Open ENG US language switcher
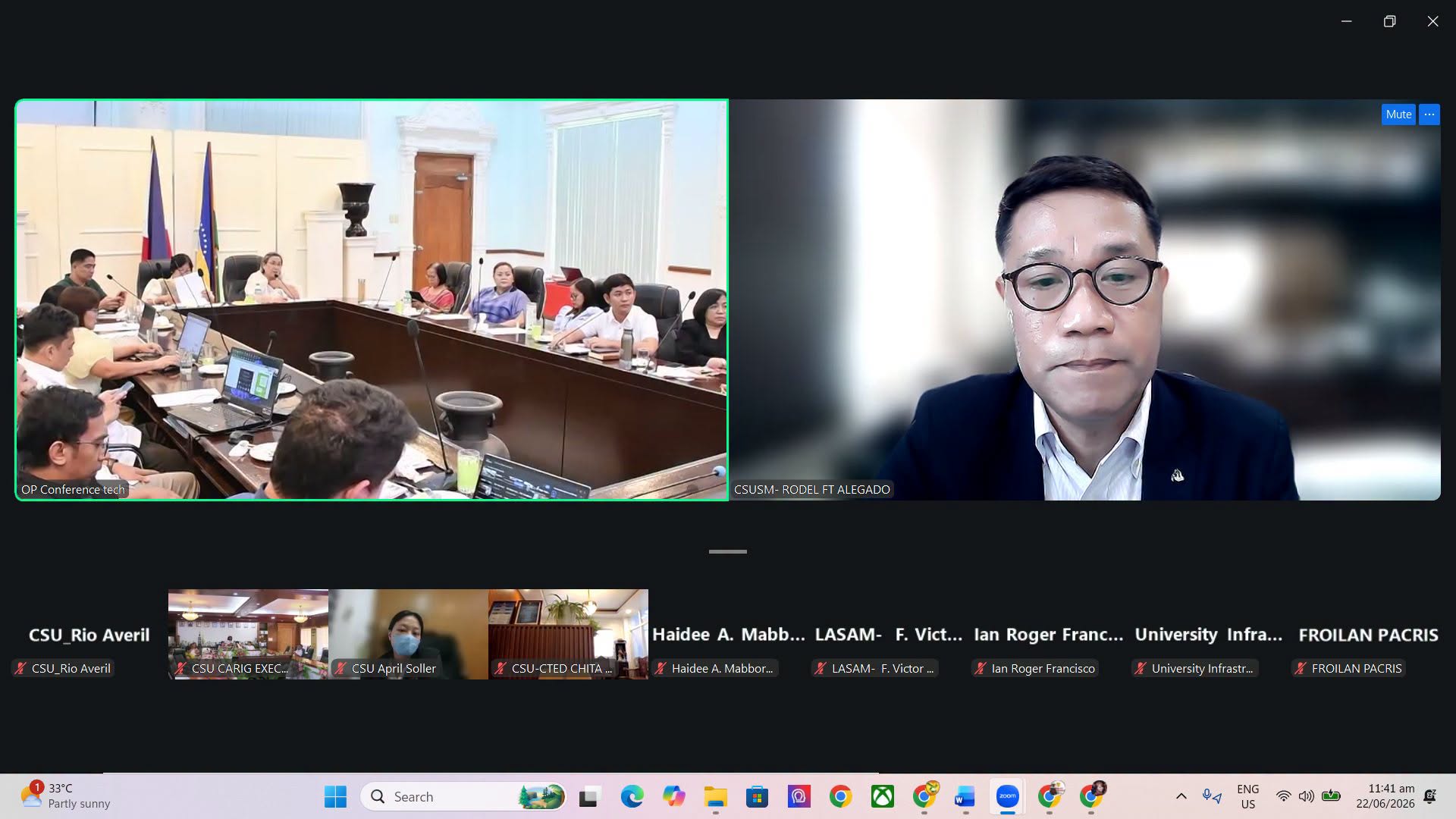 [x=1247, y=796]
